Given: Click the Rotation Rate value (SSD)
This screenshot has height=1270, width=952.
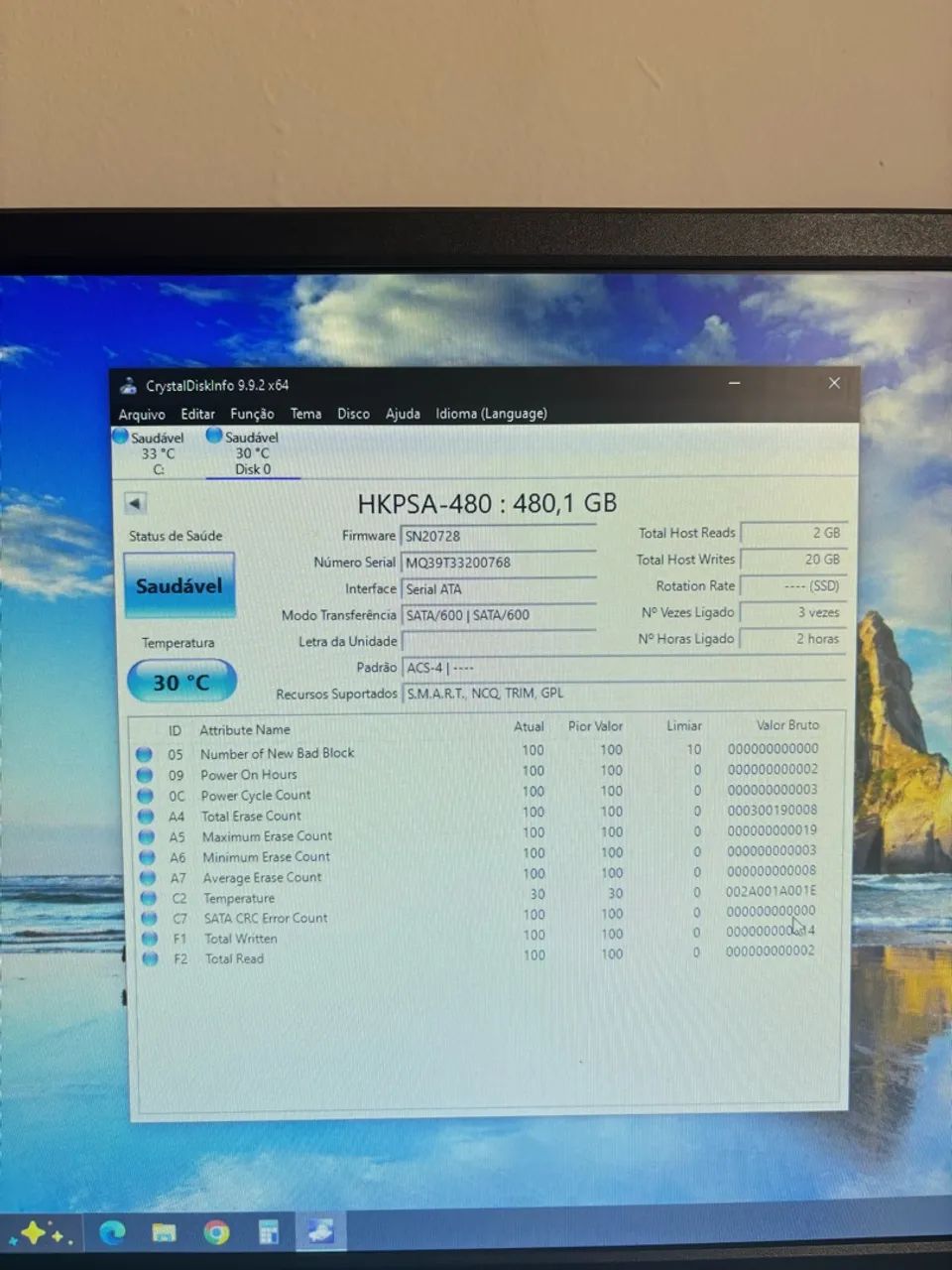Looking at the screenshot, I should click(792, 586).
